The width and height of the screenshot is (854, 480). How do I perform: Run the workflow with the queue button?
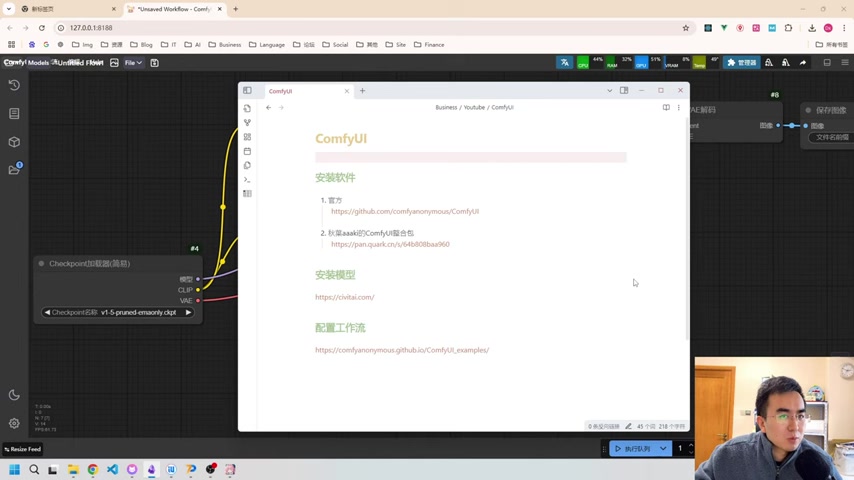point(633,449)
